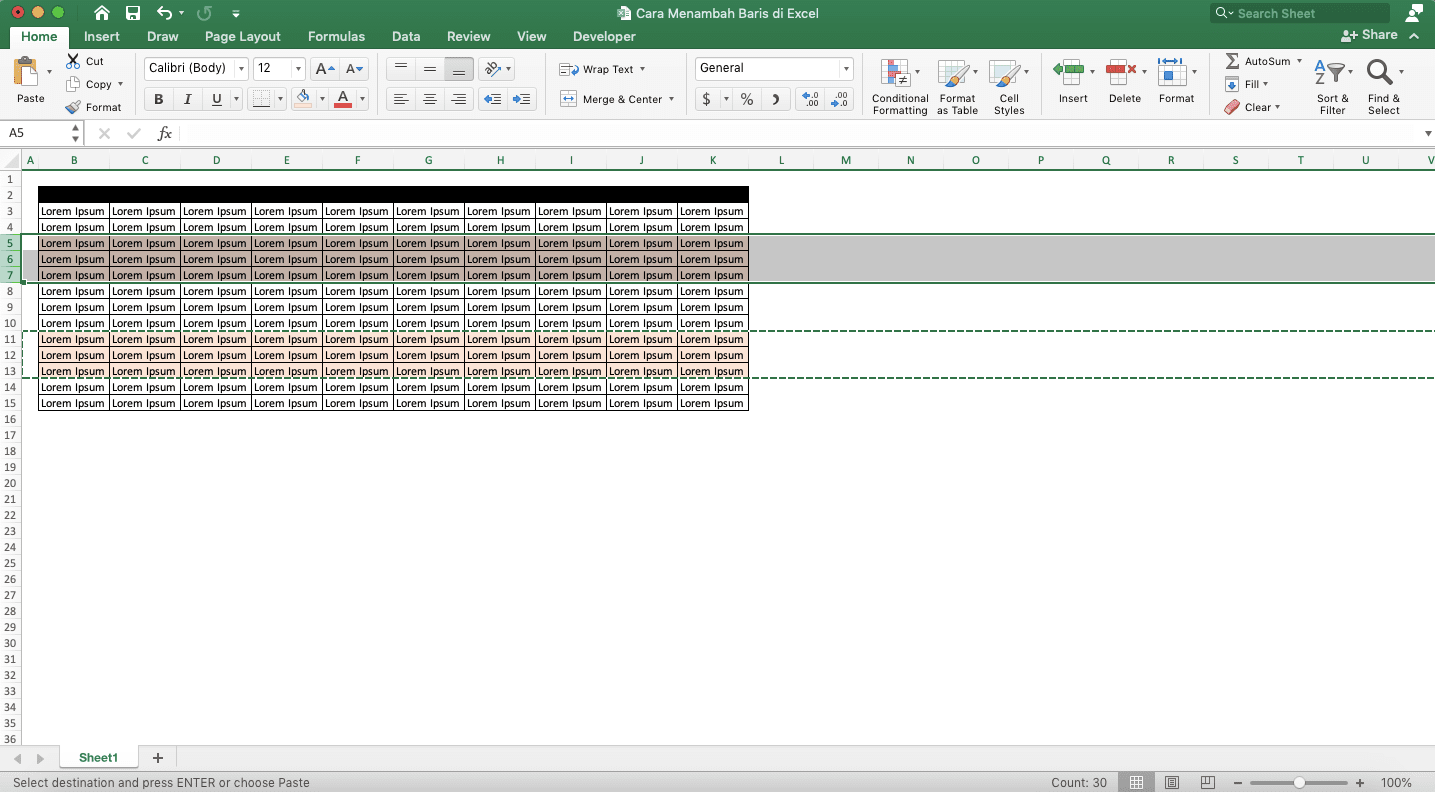Expand the Clear dropdown
The width and height of the screenshot is (1435, 792).
pos(1277,107)
